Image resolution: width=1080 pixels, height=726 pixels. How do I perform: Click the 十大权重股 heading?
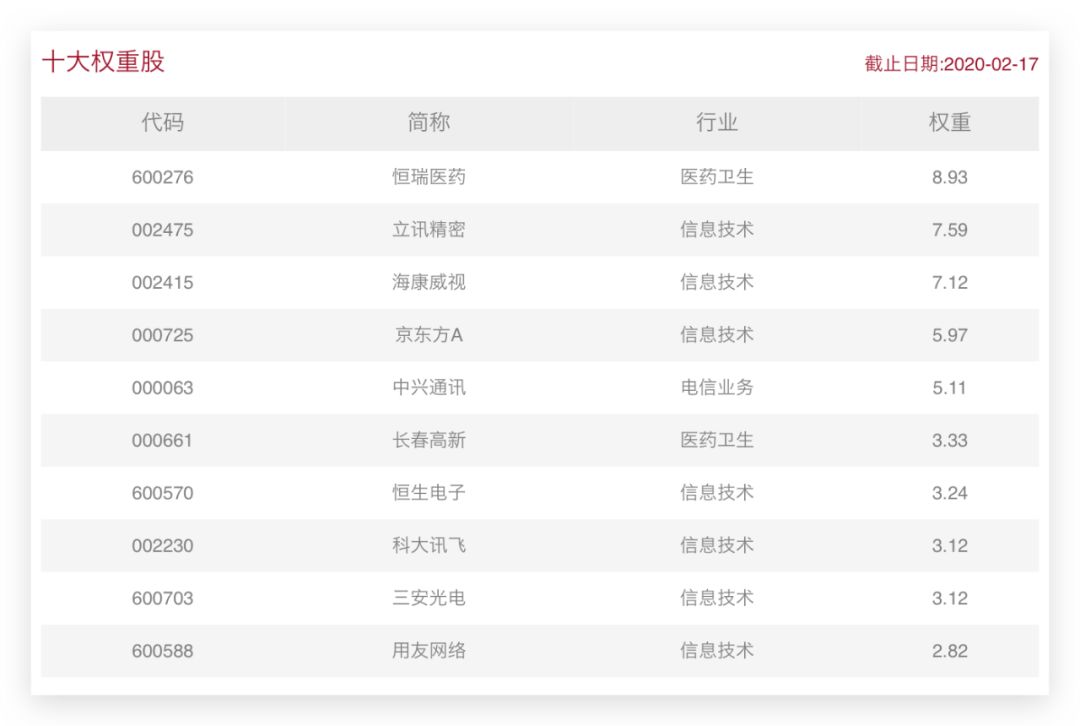[x=103, y=61]
